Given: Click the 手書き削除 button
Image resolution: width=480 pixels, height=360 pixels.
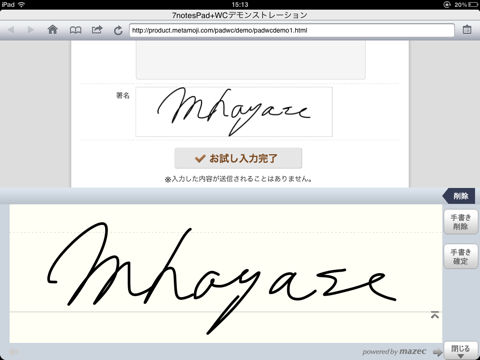Looking at the screenshot, I should (461, 222).
